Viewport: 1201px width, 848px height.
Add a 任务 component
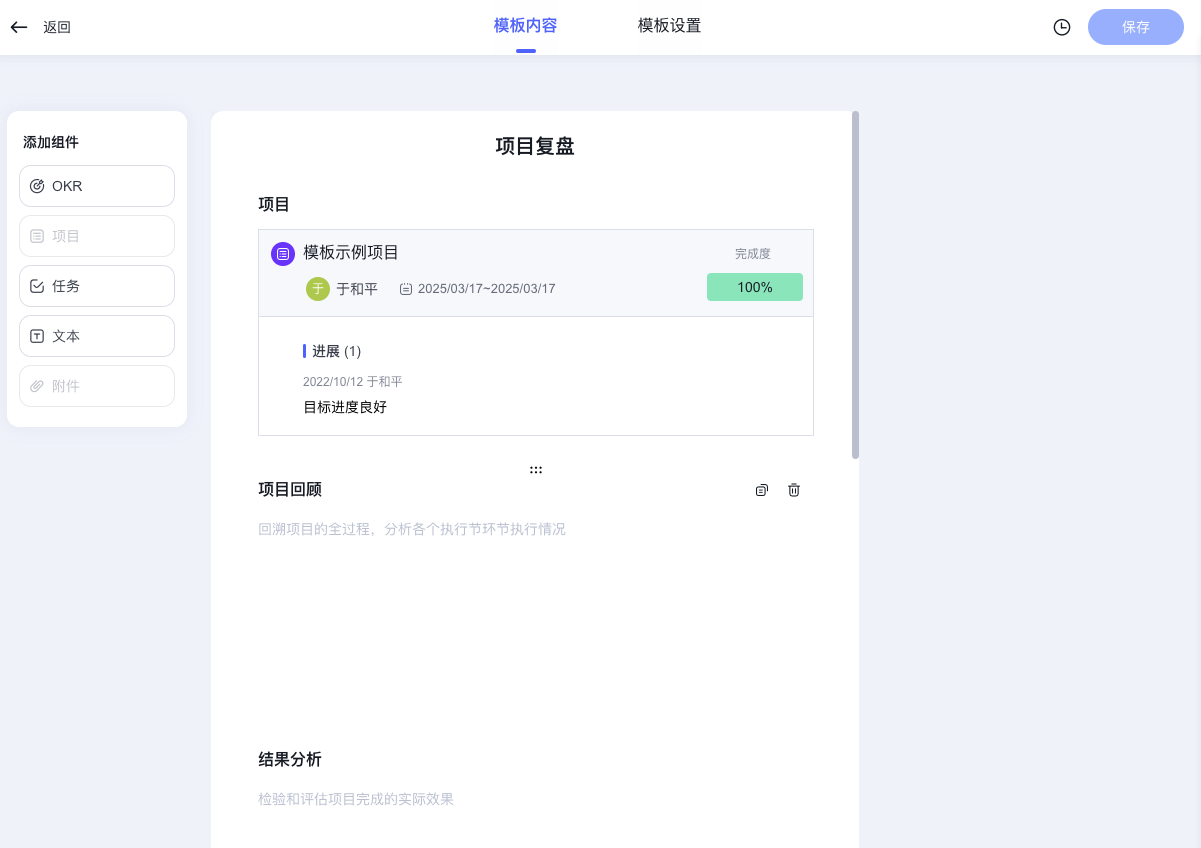(97, 286)
